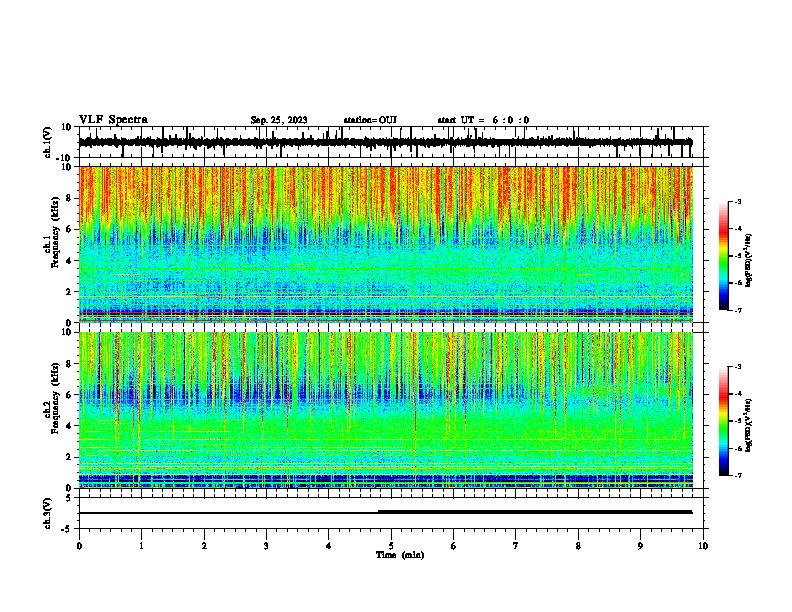The width and height of the screenshot is (792, 612).
Task: Click the 'Time (min)' axis label
Action: 400,555
